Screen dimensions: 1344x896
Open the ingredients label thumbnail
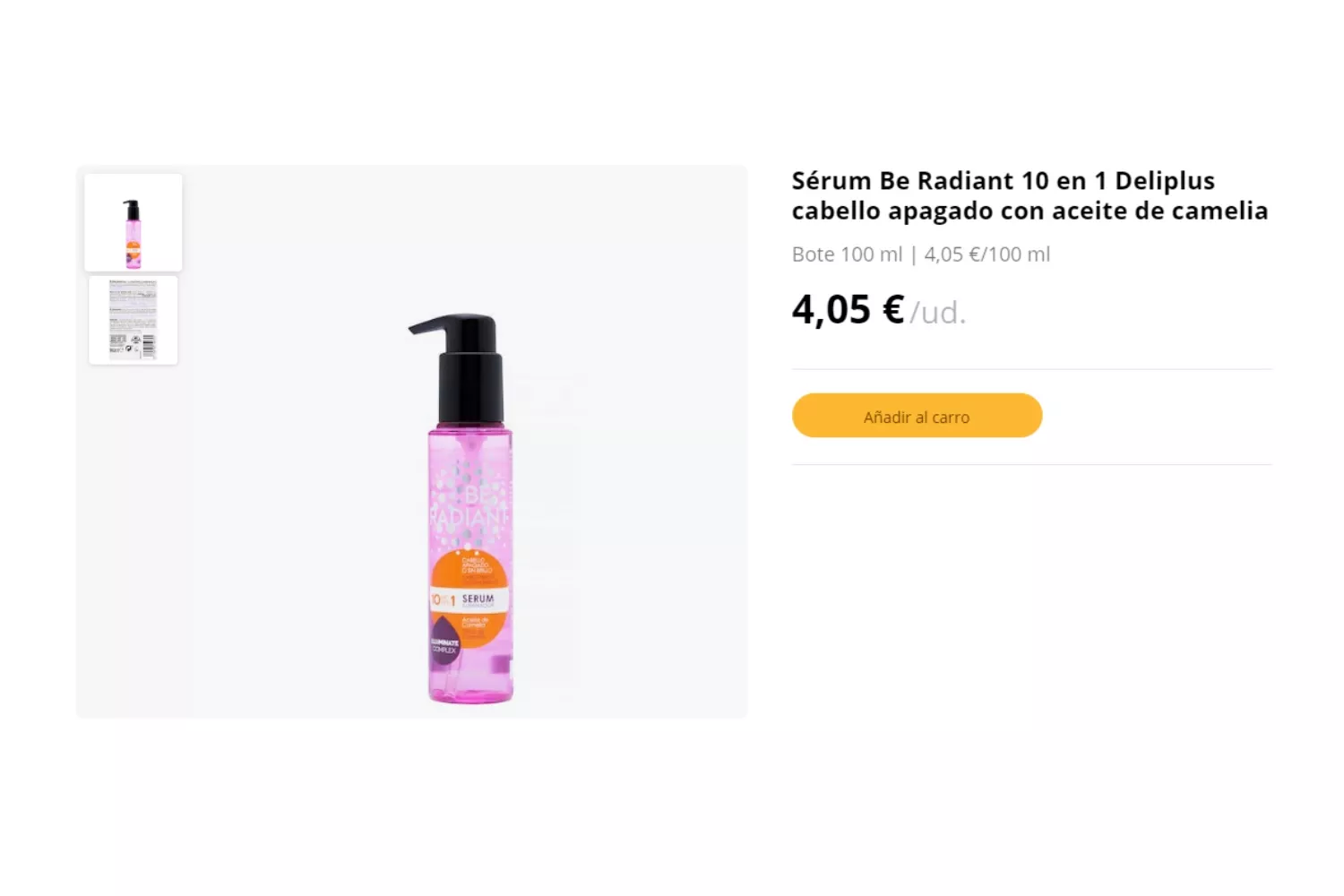coord(134,320)
